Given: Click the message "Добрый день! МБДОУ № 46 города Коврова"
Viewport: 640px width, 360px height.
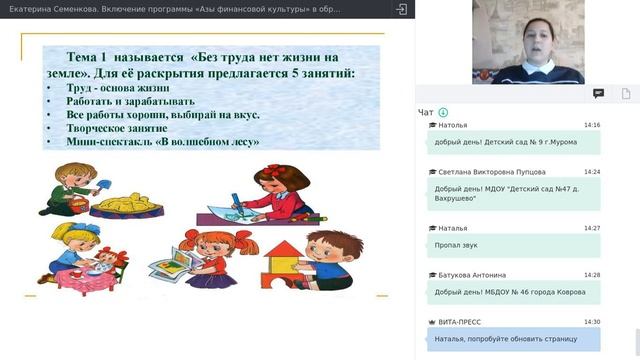Looking at the screenshot, I should pyautogui.click(x=513, y=293).
